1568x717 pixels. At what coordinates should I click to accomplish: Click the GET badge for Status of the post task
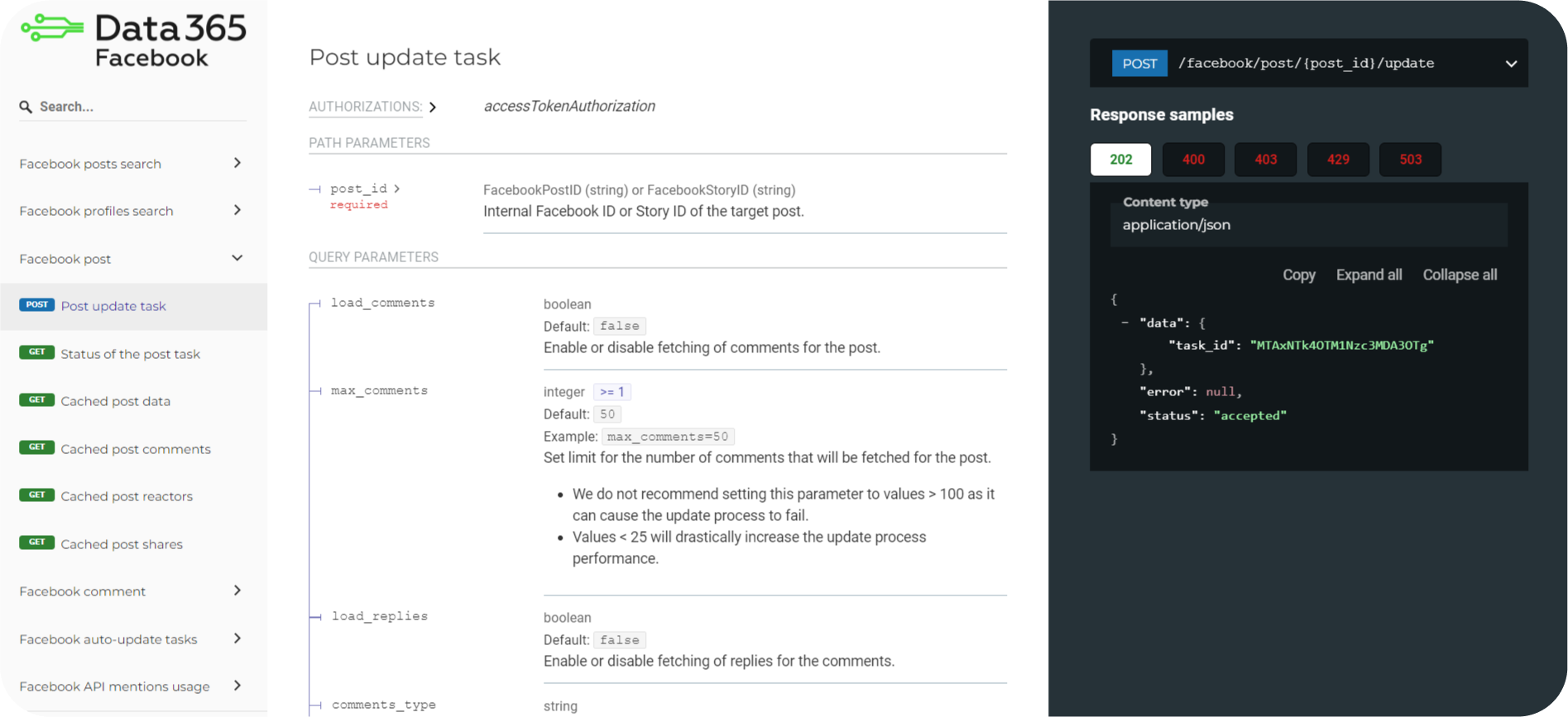tap(37, 352)
